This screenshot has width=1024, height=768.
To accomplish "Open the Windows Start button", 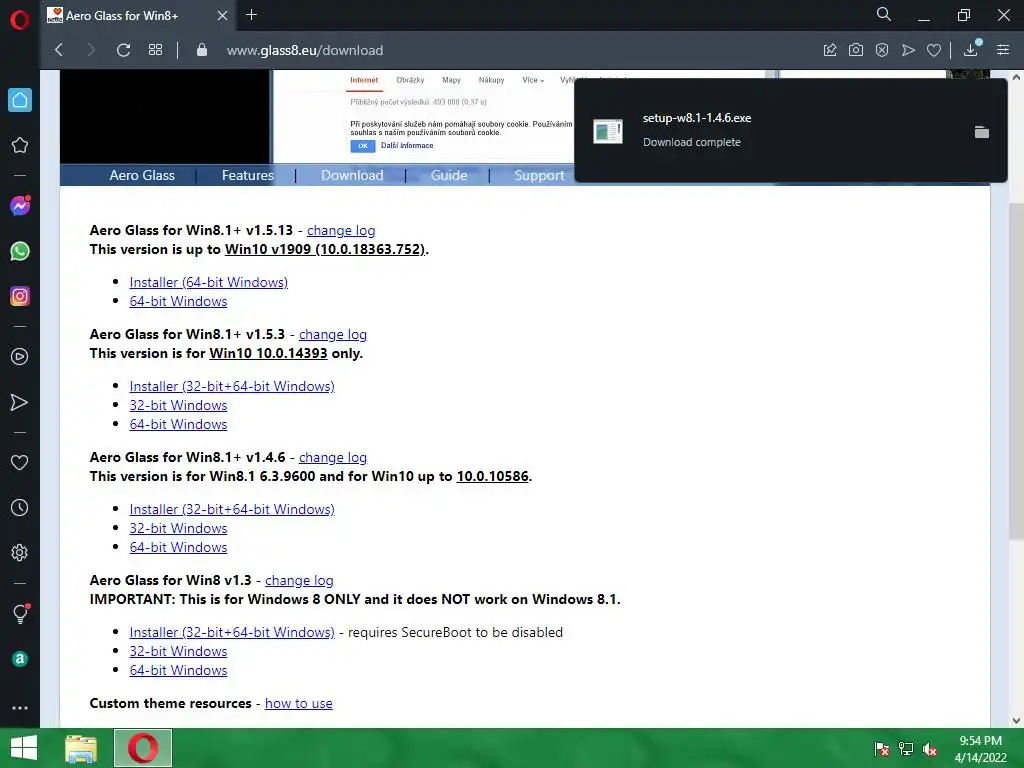I will [x=24, y=748].
